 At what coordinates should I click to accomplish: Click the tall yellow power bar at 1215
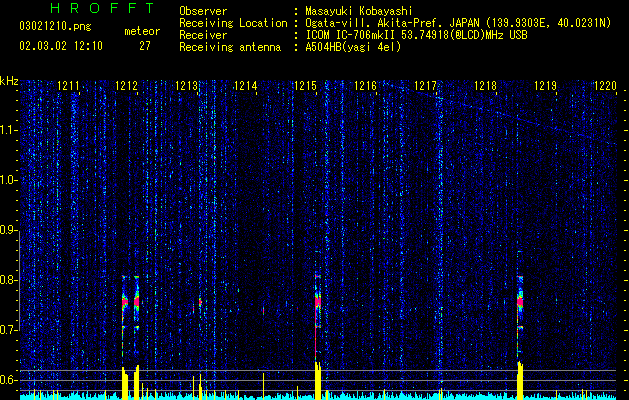318,380
